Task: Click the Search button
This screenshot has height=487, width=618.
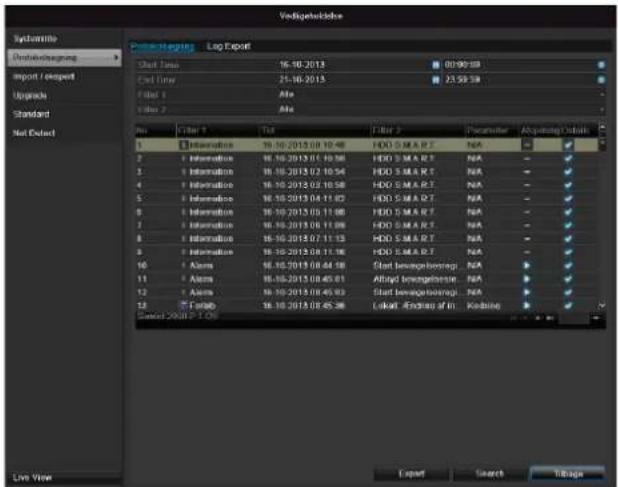Action: click(490, 474)
